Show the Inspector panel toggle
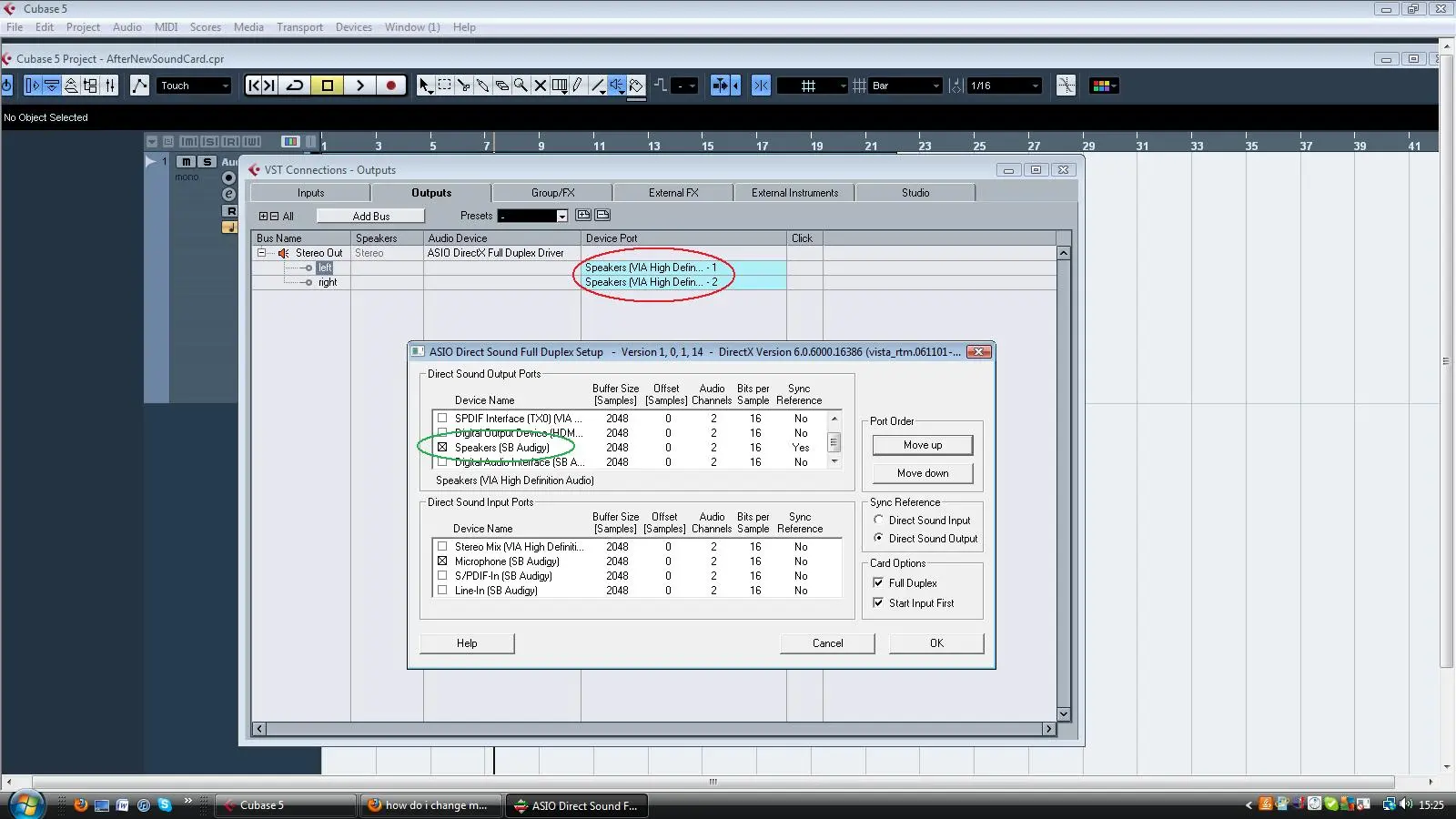 33,86
